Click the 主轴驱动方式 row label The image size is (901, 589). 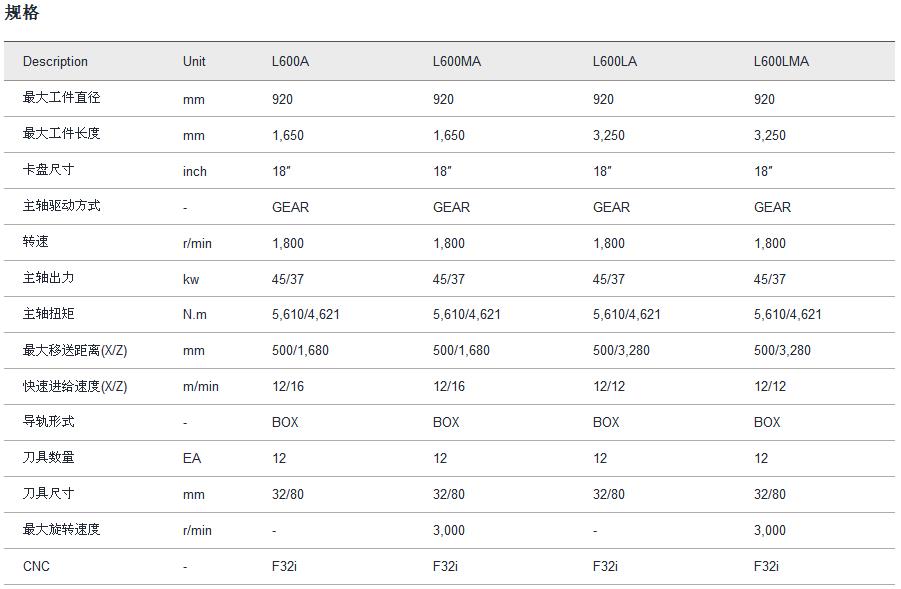[61, 206]
